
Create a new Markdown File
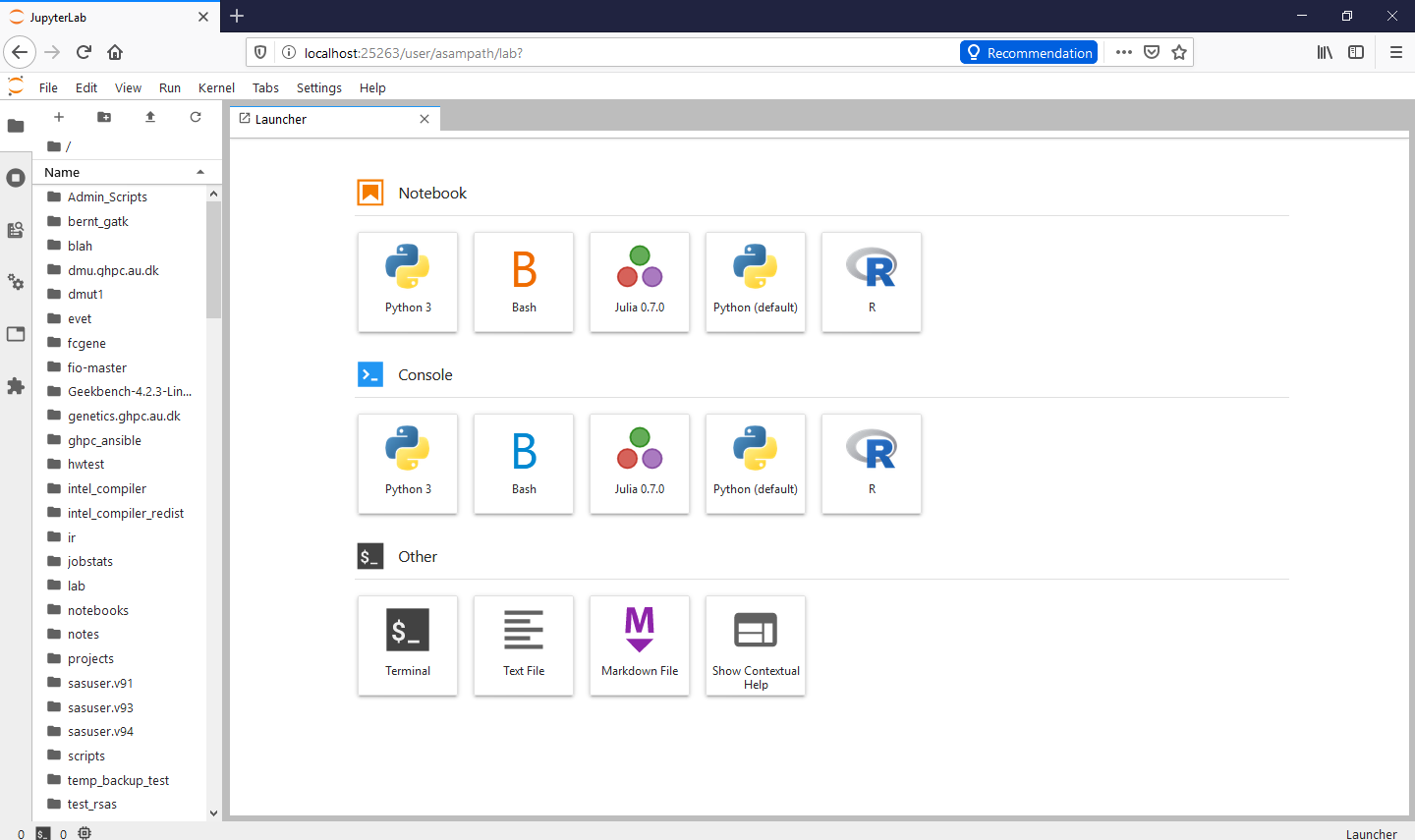point(640,645)
